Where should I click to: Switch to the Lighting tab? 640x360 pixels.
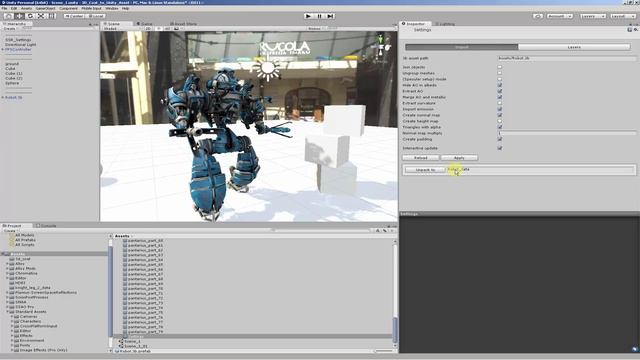point(445,24)
